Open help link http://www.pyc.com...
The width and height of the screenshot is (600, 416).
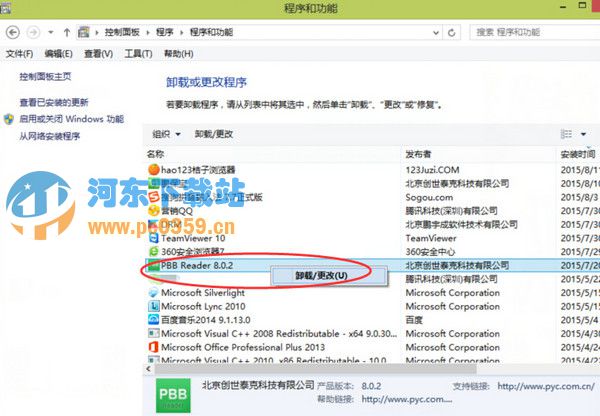click(x=407, y=400)
